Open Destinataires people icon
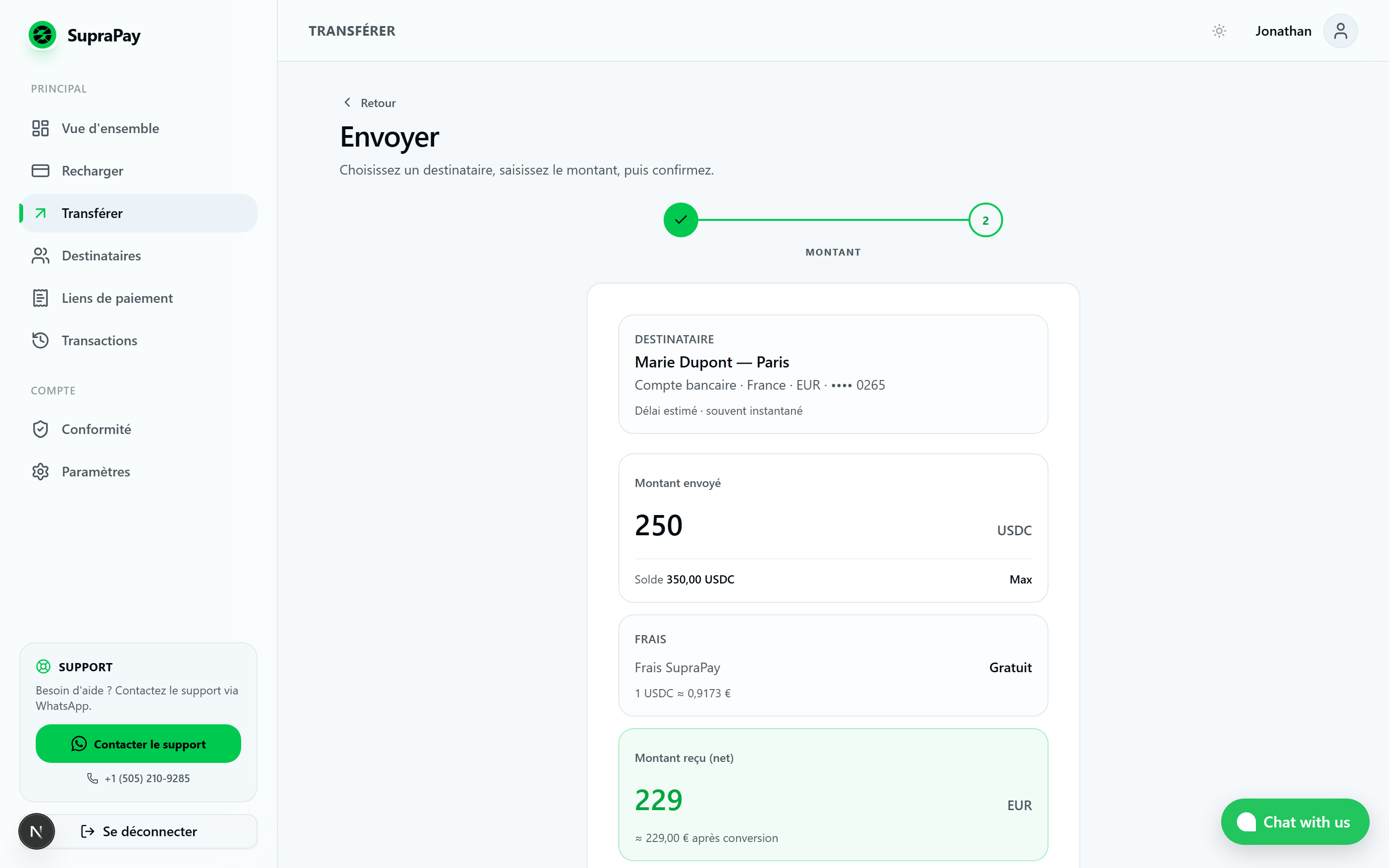 tap(40, 256)
